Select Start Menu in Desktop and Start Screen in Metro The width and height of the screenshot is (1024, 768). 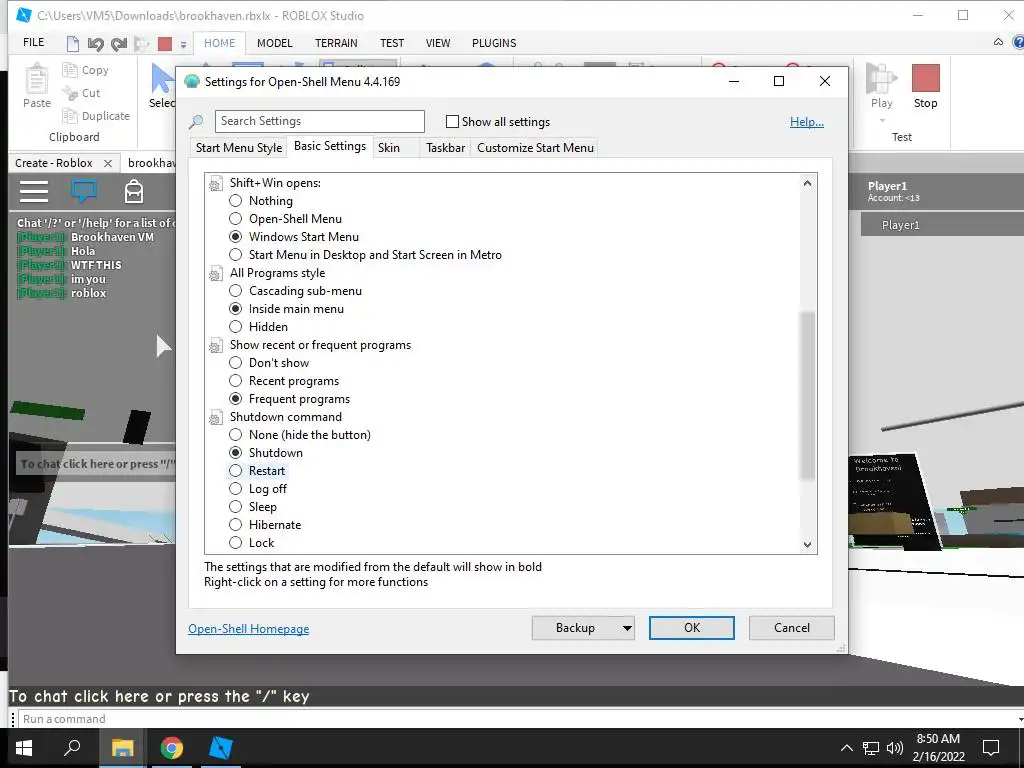(236, 255)
